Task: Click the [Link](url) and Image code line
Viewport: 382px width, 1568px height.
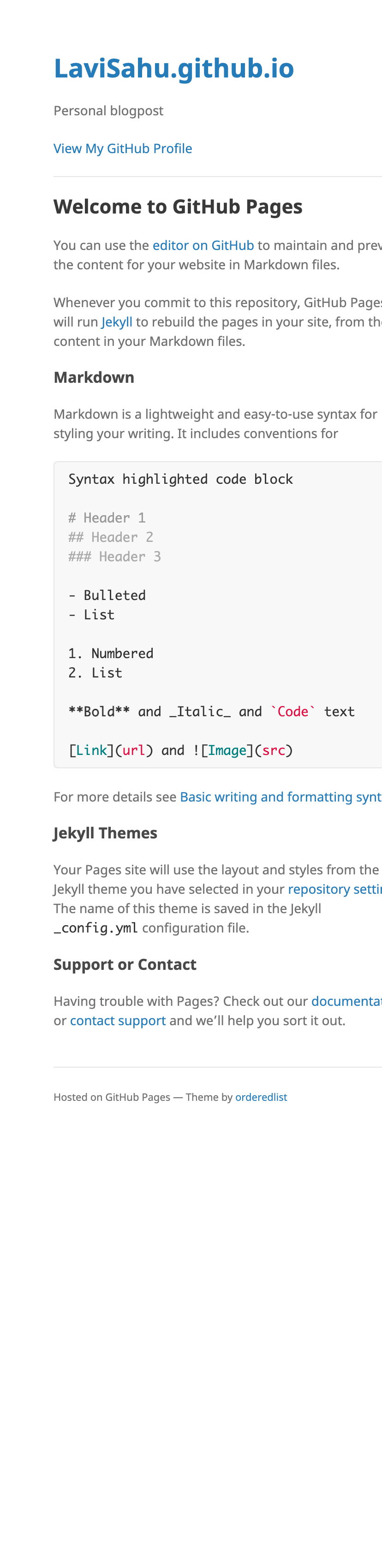Action: click(x=180, y=750)
